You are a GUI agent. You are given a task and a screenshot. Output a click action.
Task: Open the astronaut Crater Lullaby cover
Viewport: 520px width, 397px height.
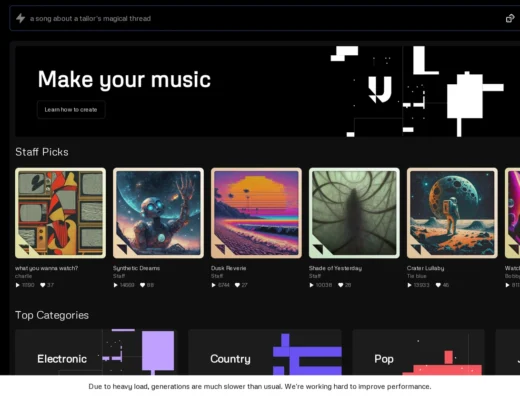pyautogui.click(x=452, y=213)
